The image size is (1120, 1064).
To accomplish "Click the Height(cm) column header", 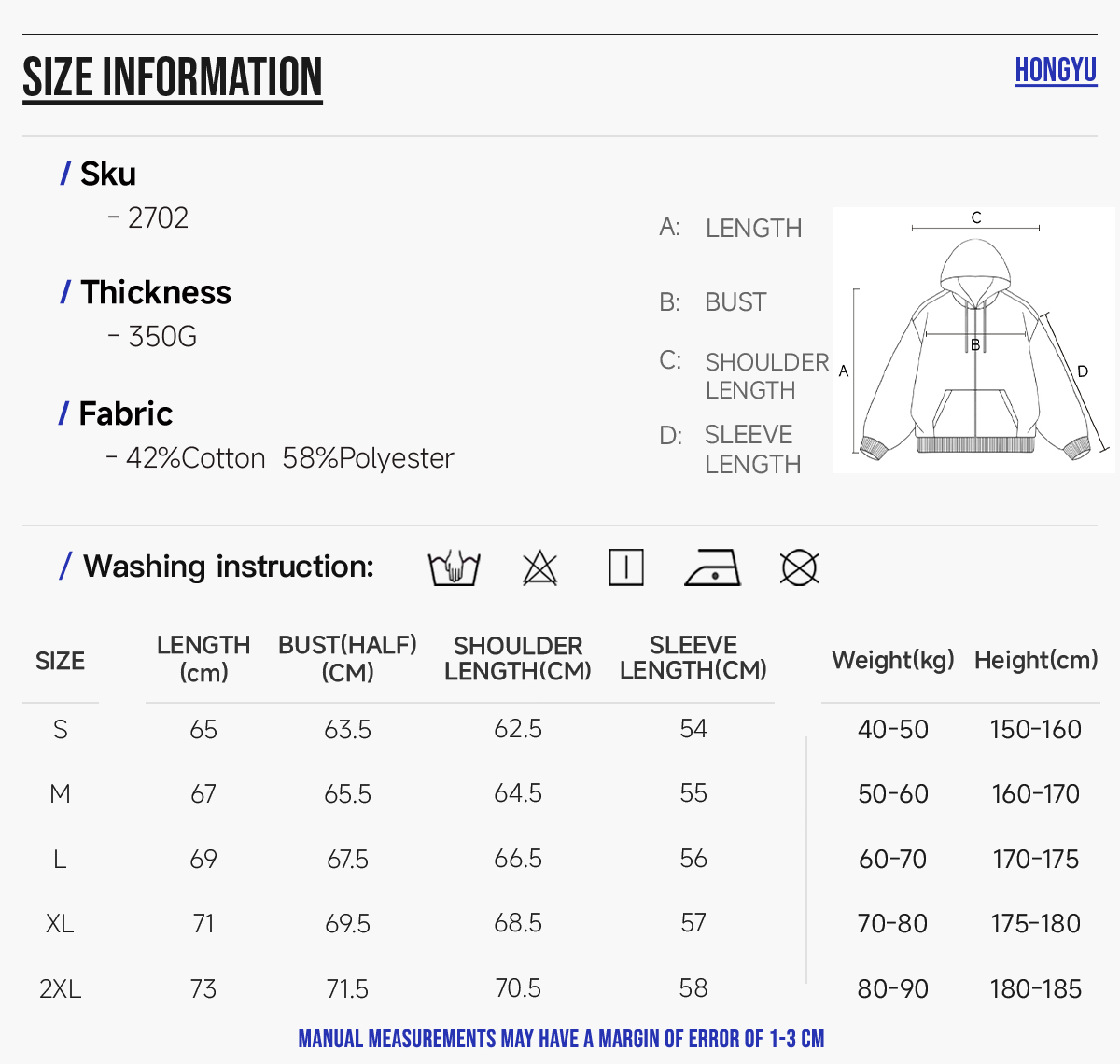I will pos(1036,661).
